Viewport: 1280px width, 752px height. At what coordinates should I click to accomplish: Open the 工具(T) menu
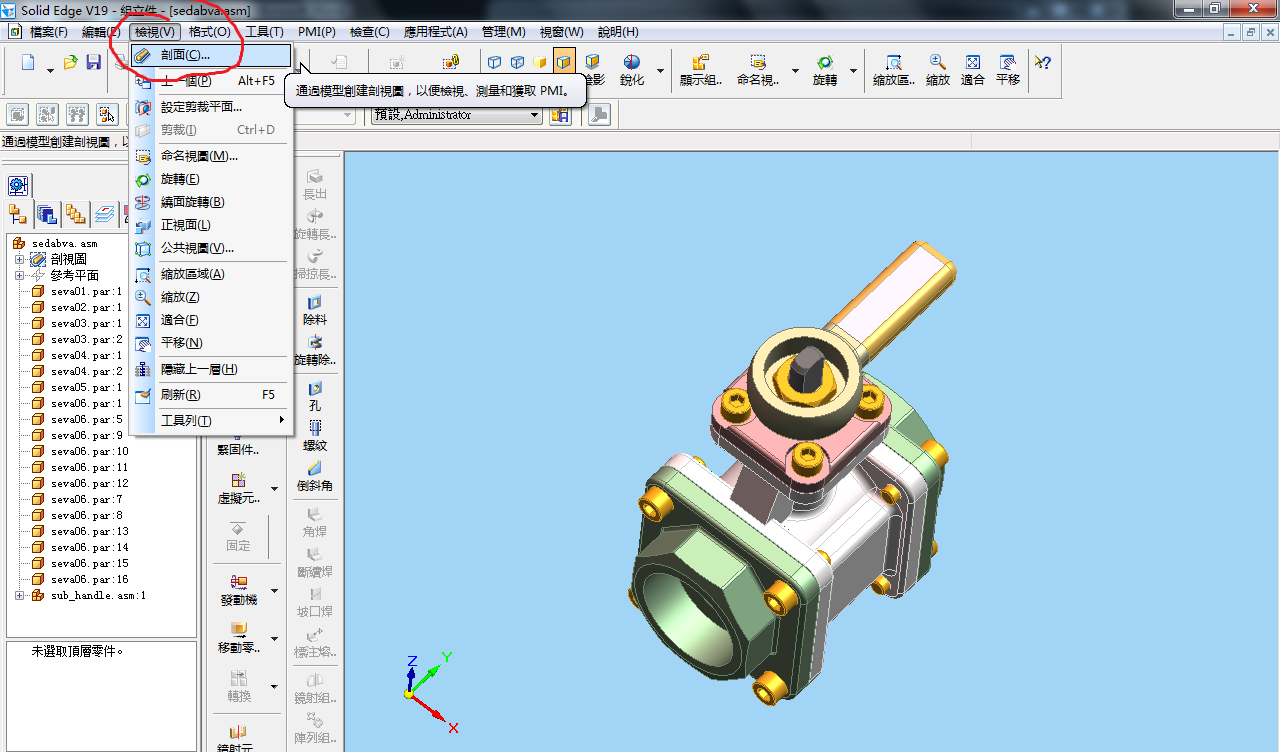[264, 32]
